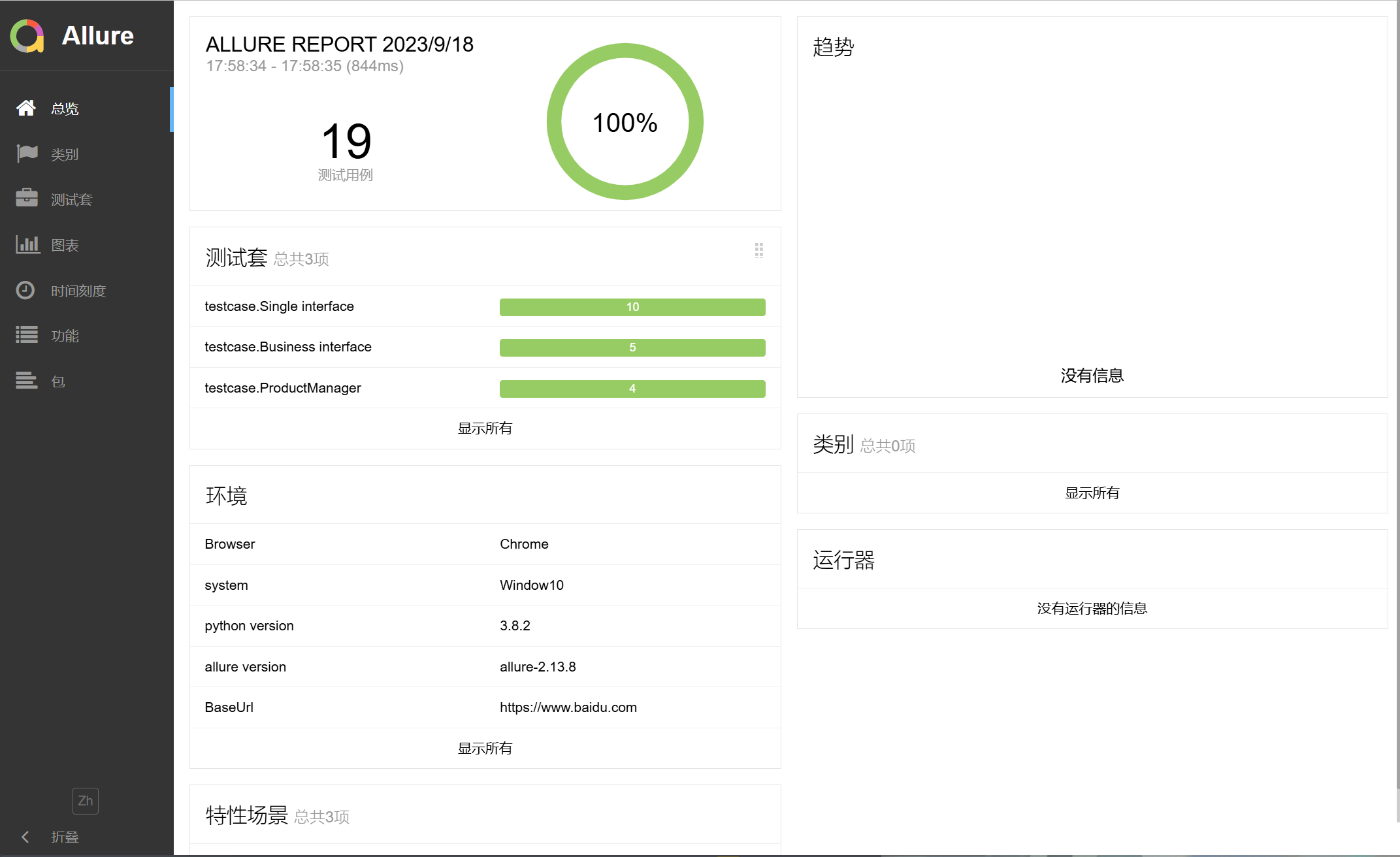1400x857 pixels.
Task: Open the 类别 menu item
Action: [x=87, y=154]
